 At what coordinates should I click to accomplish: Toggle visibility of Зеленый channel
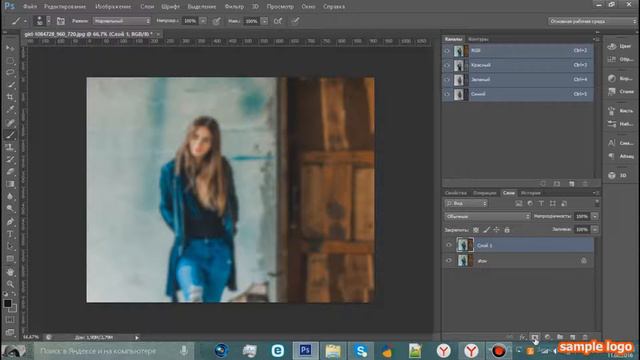coord(447,80)
